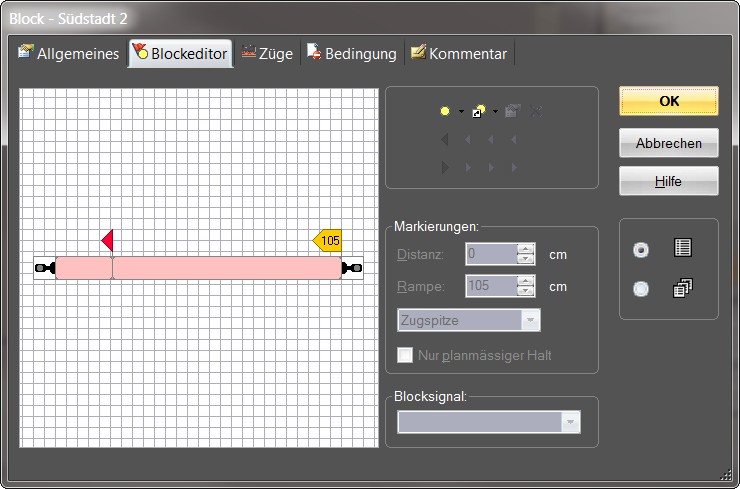The height and width of the screenshot is (489, 740).
Task: Select the Blockeditor tab
Action: 180,53
